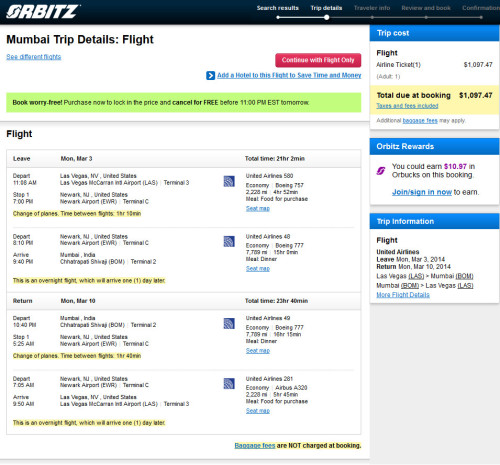The width and height of the screenshot is (500, 465).
Task: Open See different flights link
Action: (34, 57)
